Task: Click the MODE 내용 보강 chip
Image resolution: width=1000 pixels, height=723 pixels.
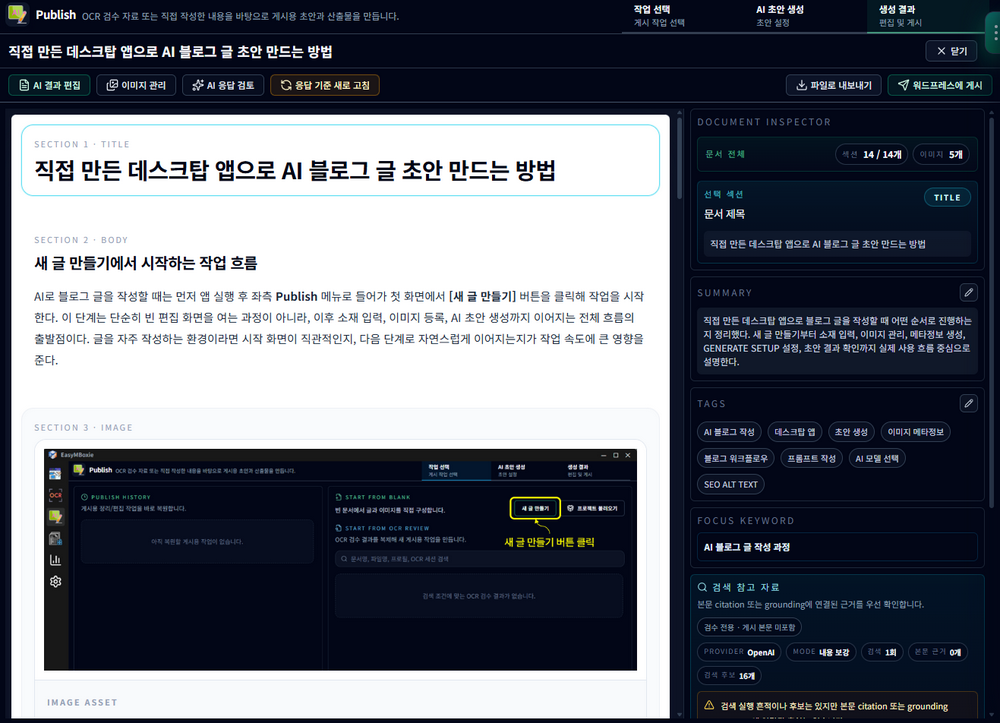Action: pyautogui.click(x=821, y=652)
